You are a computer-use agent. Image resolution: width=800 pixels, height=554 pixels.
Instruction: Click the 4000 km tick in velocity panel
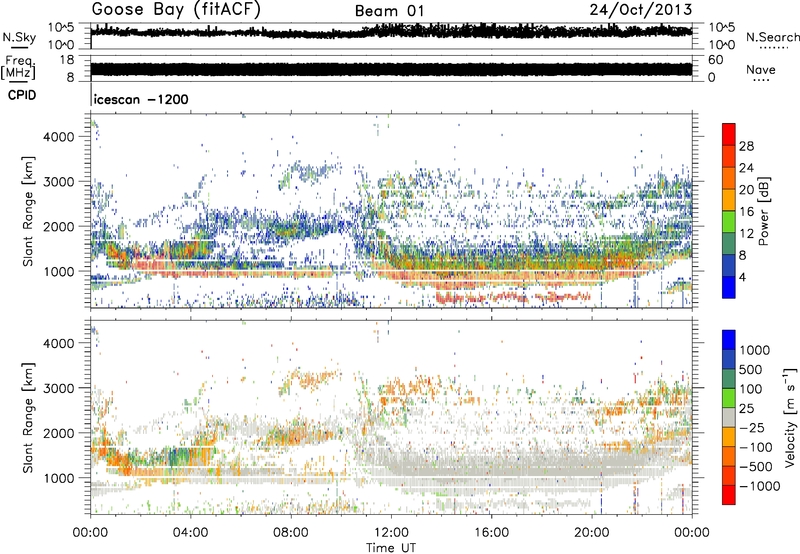click(x=60, y=343)
